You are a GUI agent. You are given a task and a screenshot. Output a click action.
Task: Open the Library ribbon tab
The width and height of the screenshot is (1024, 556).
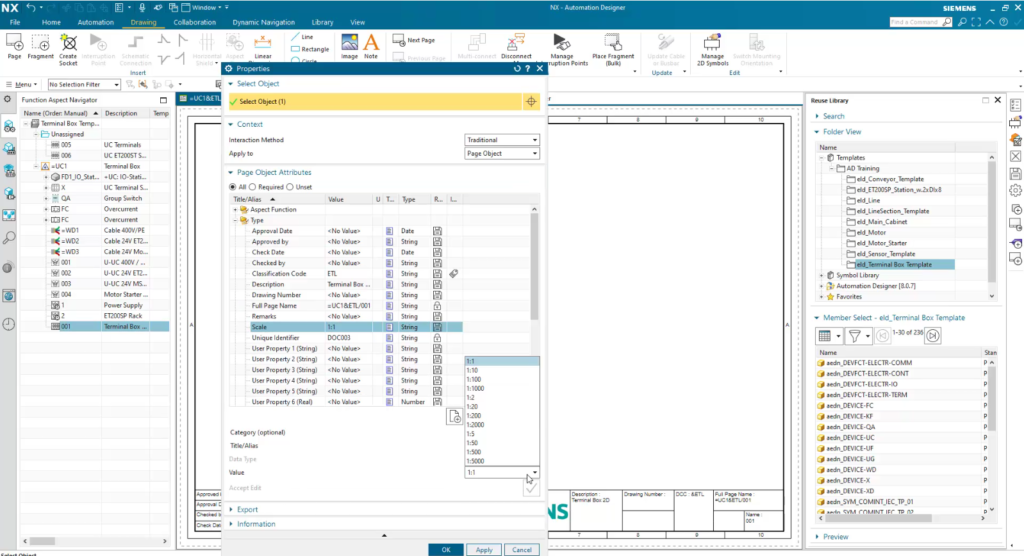tap(322, 21)
